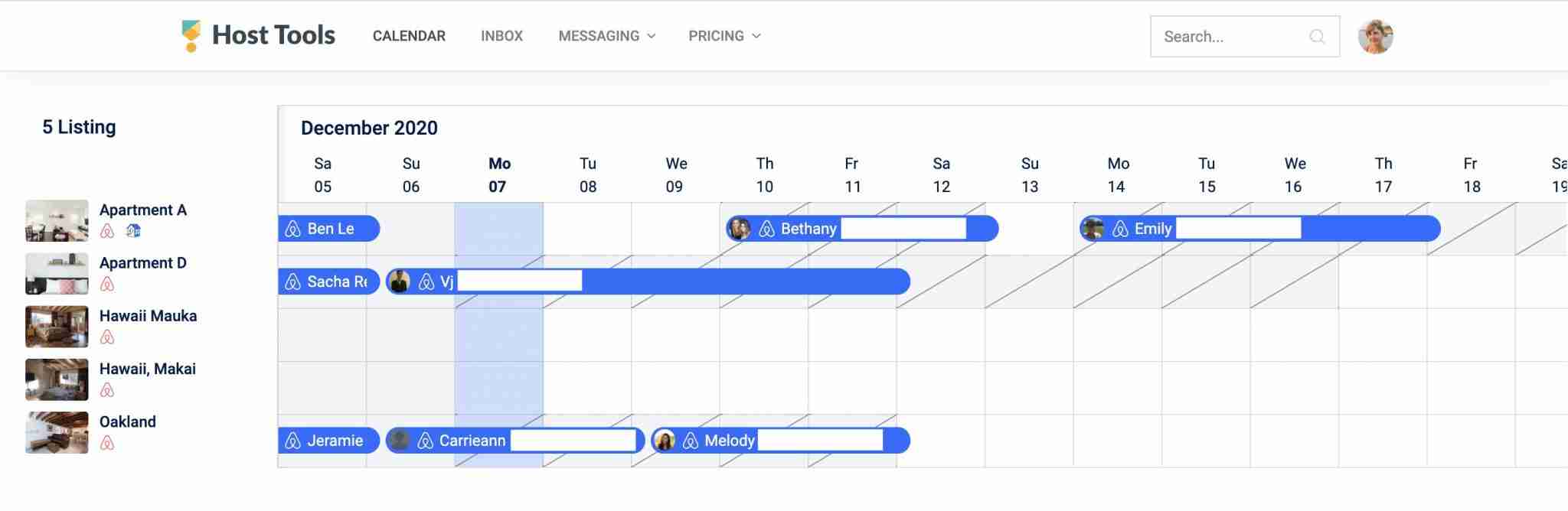Image resolution: width=1568 pixels, height=511 pixels.
Task: Click the profile avatar in the top right
Action: [x=1376, y=35]
